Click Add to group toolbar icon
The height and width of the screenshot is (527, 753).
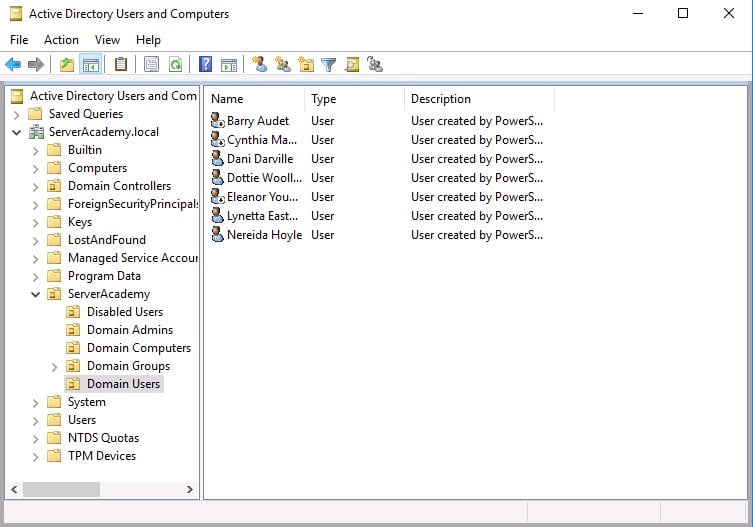tap(375, 64)
